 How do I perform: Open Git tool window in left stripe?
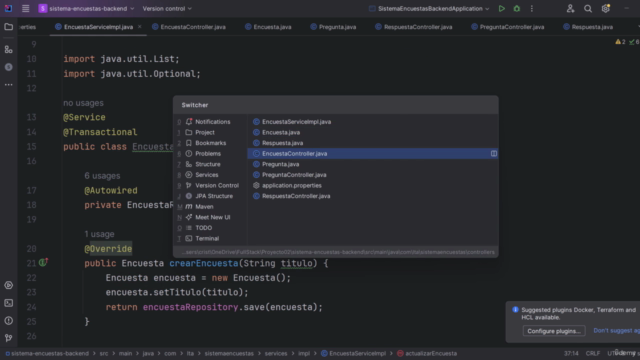click(8, 338)
